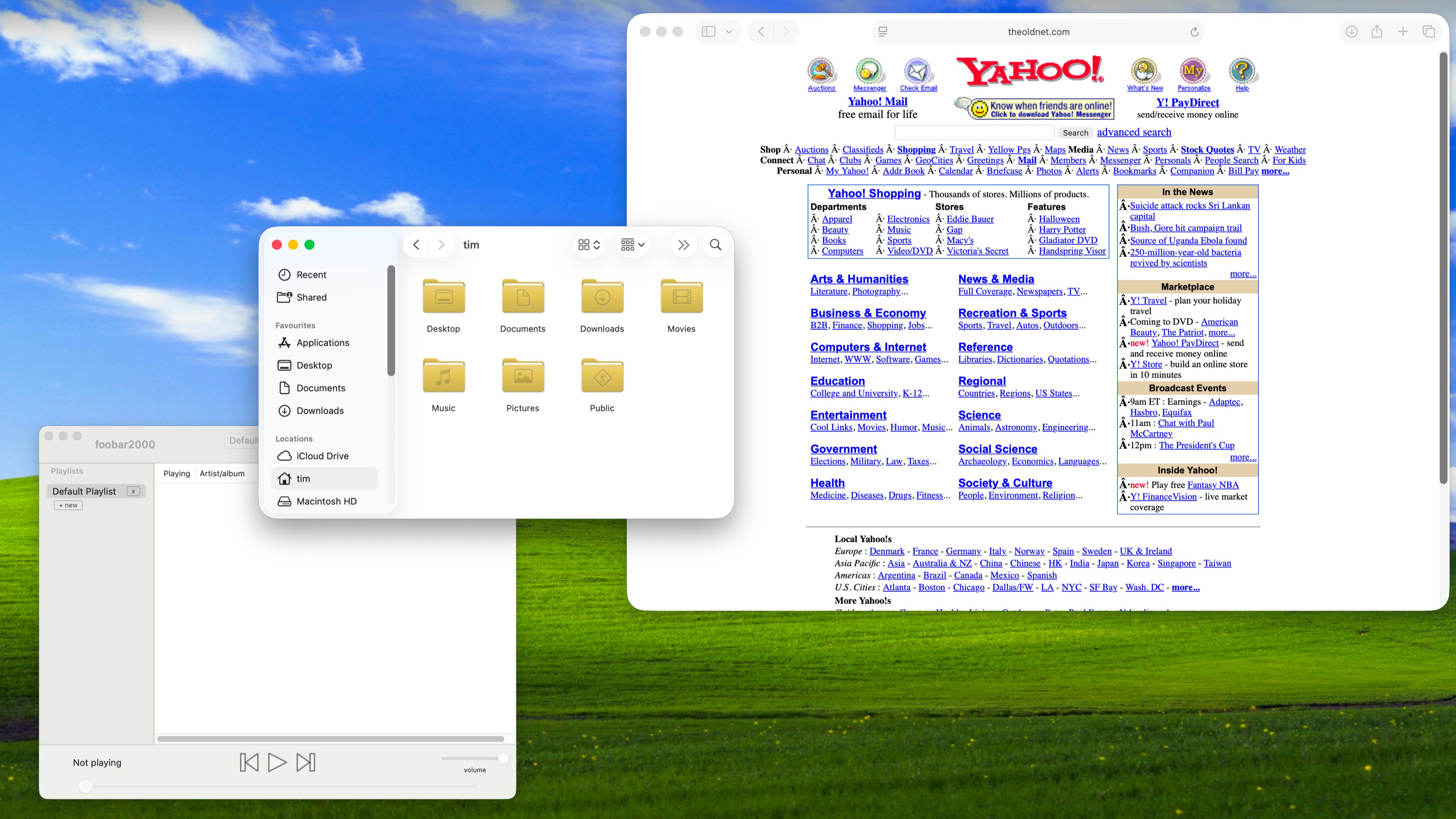Open Finder icon view switcher dropdown

[589, 245]
